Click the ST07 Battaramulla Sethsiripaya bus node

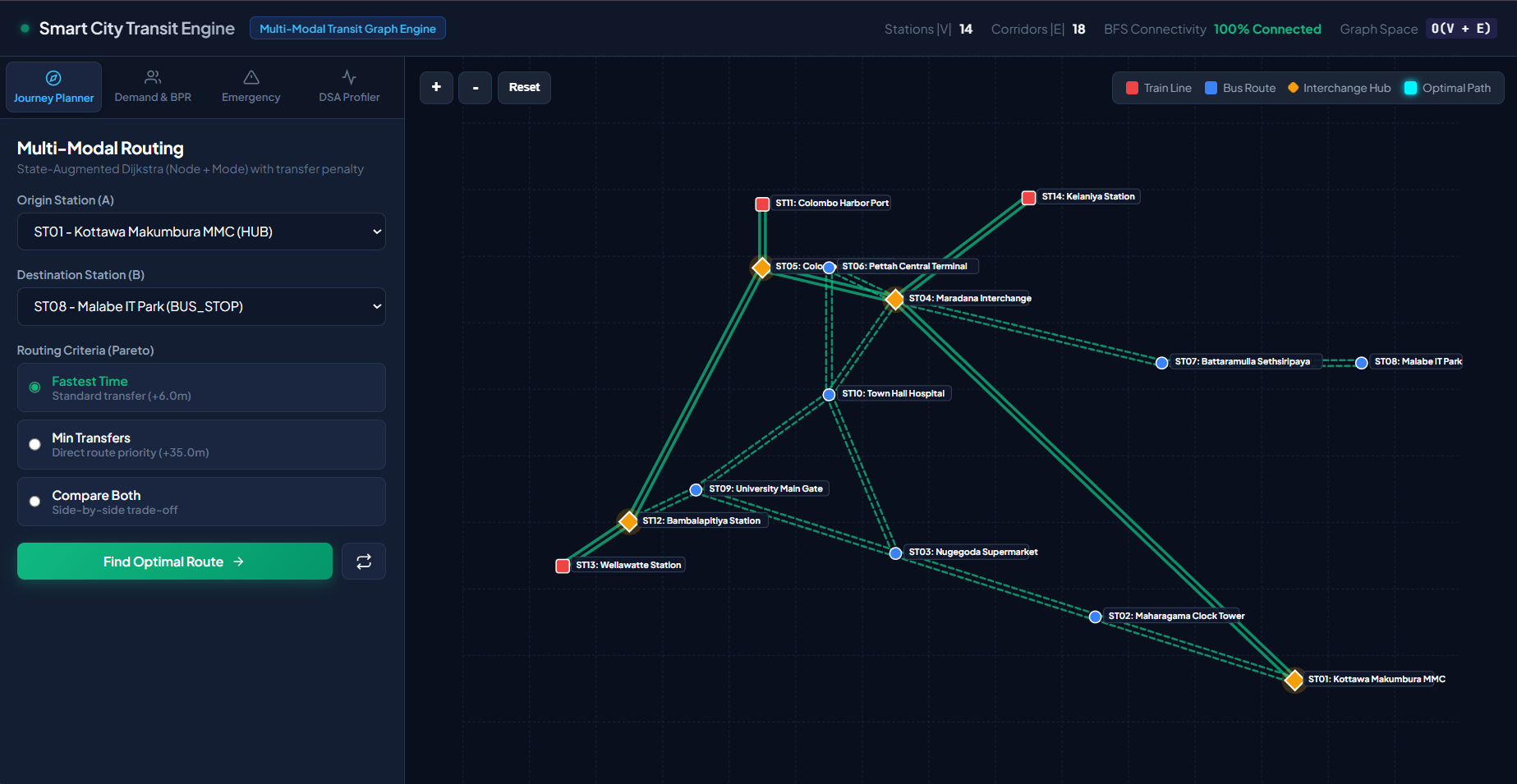(x=1161, y=363)
